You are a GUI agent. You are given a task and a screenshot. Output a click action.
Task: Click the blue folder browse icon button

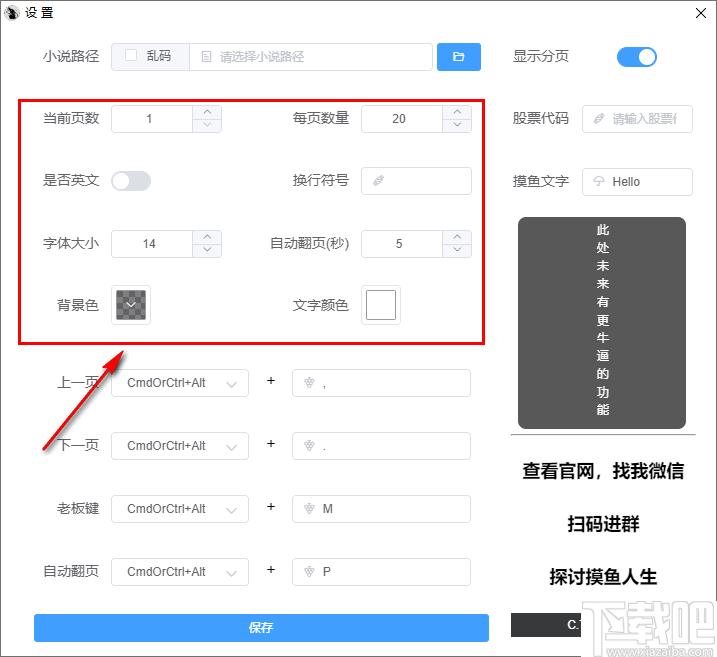pyautogui.click(x=459, y=57)
